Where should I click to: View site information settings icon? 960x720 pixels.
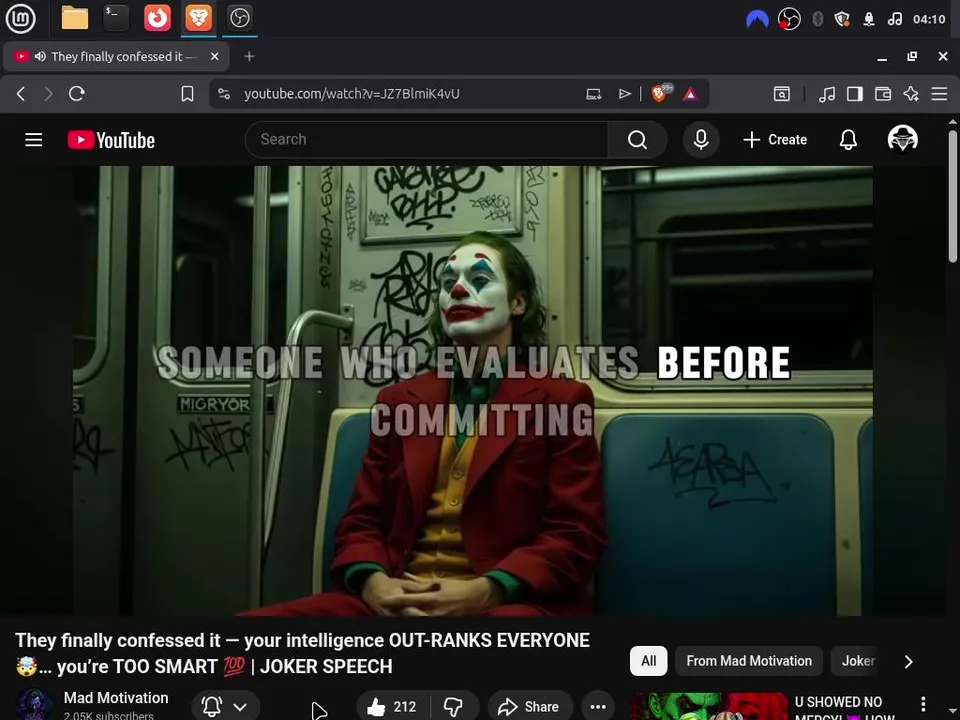coord(224,94)
